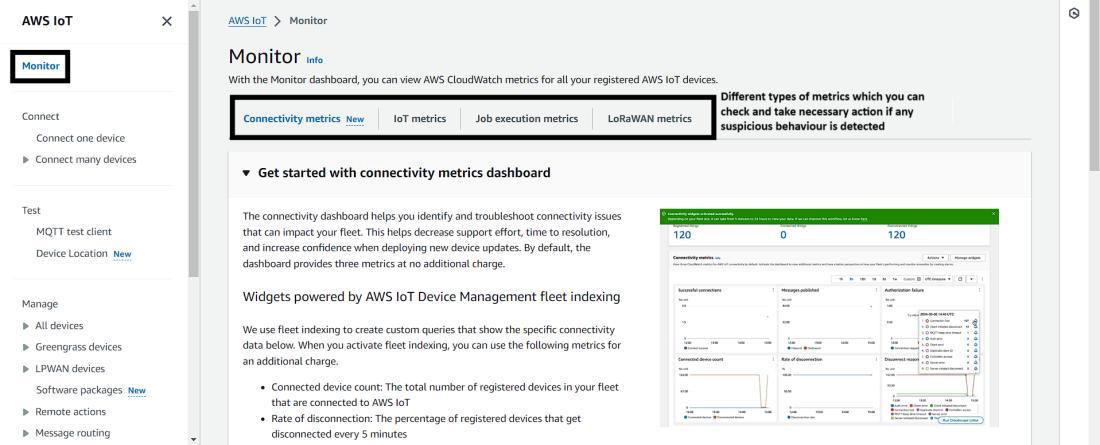Click 'Widgets powered by AWS IoT' heading

pyautogui.click(x=431, y=297)
